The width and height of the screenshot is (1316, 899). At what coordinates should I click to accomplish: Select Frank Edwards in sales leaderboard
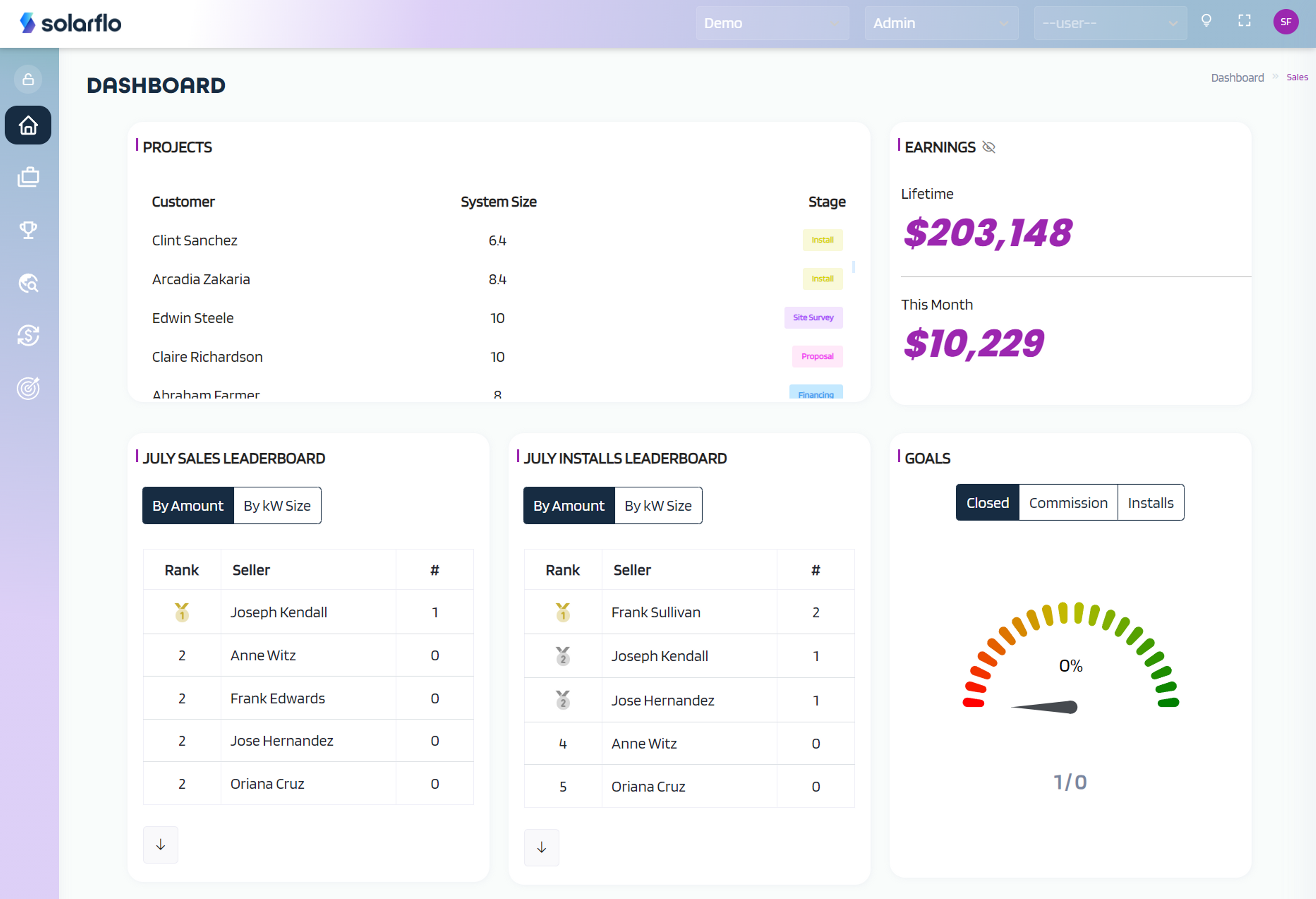pos(278,698)
